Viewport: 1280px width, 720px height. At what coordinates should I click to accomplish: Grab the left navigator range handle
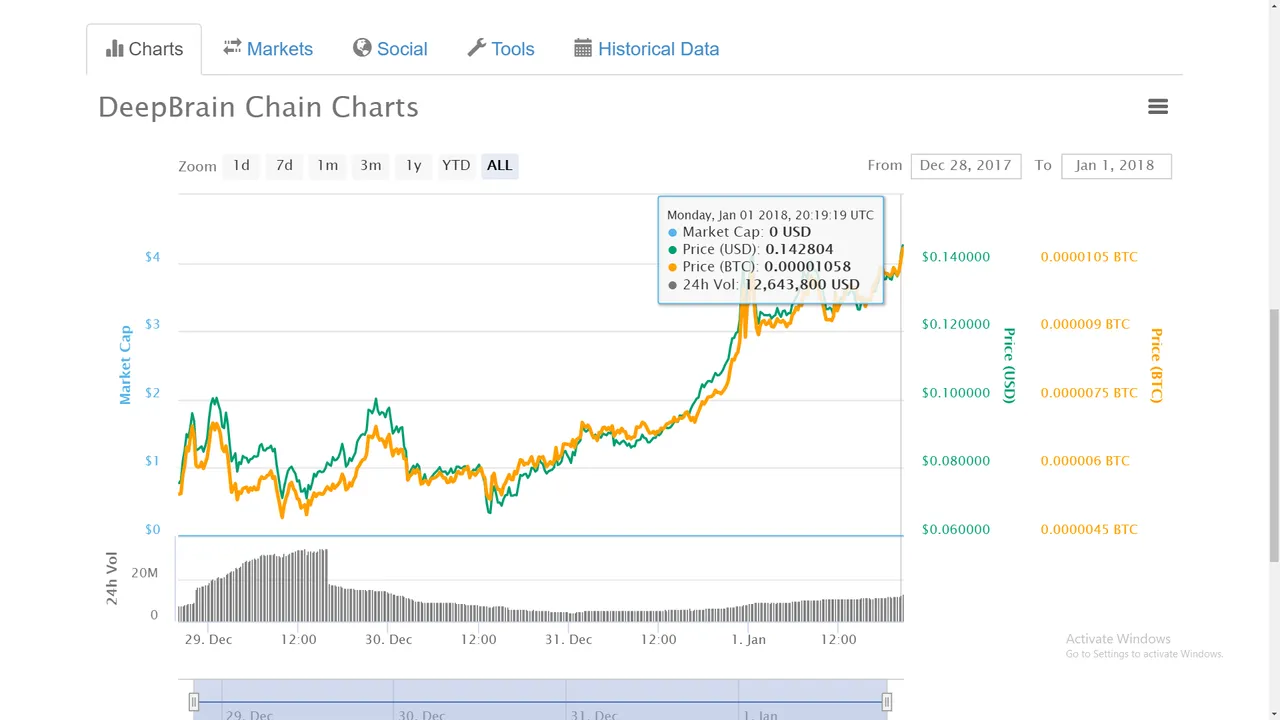point(194,702)
